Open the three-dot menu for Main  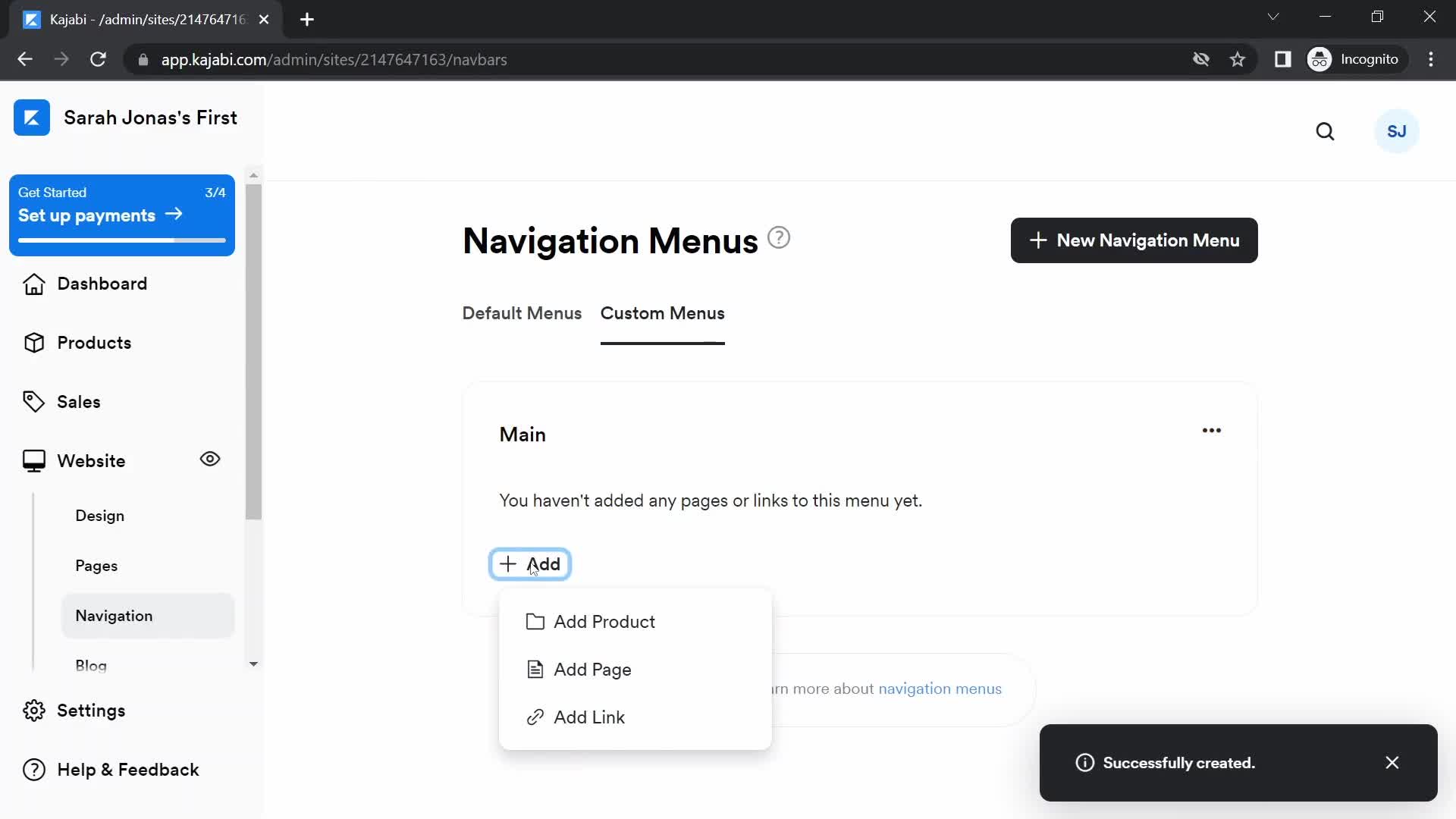1211,430
